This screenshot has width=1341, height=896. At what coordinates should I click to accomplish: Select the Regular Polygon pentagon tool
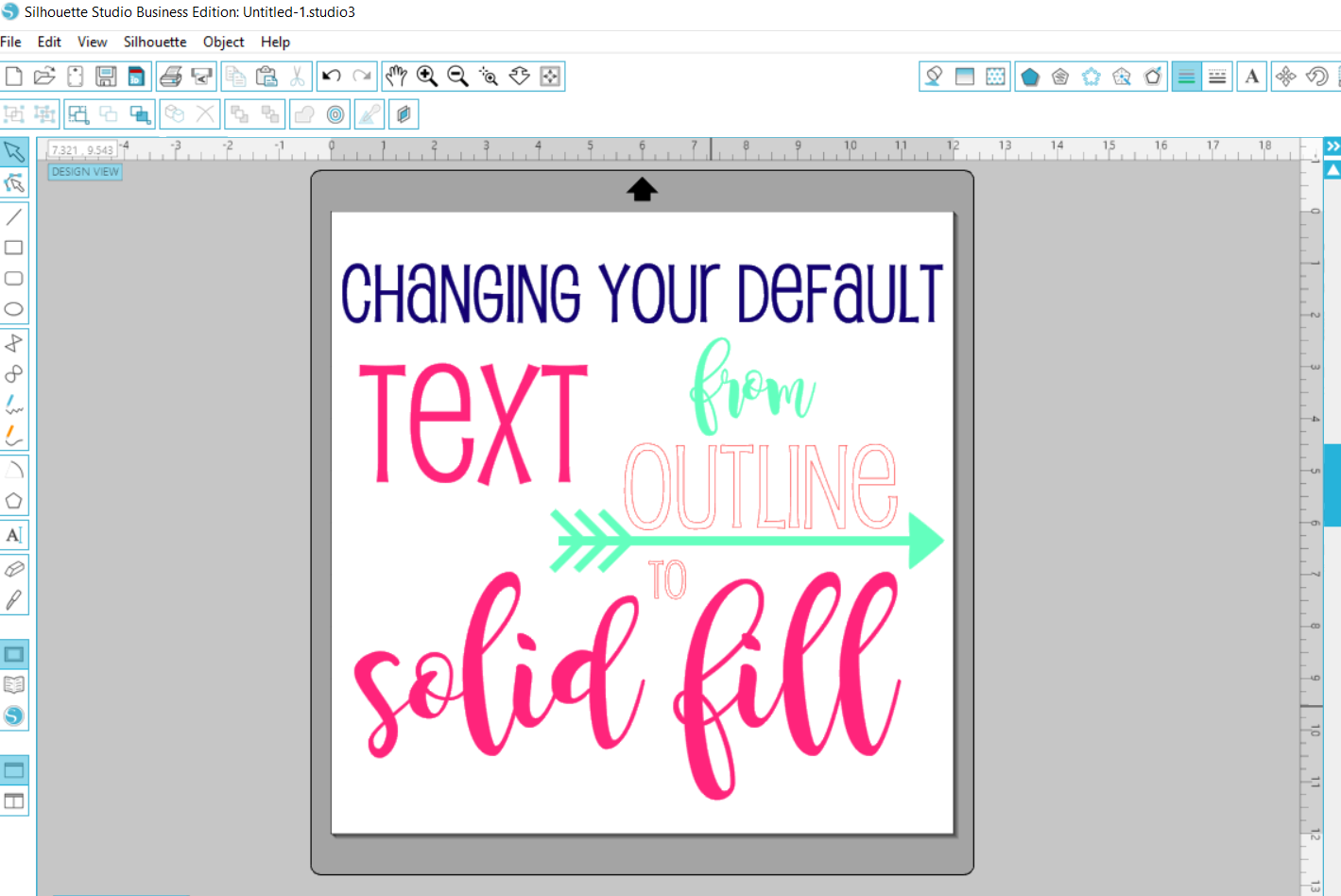click(14, 501)
